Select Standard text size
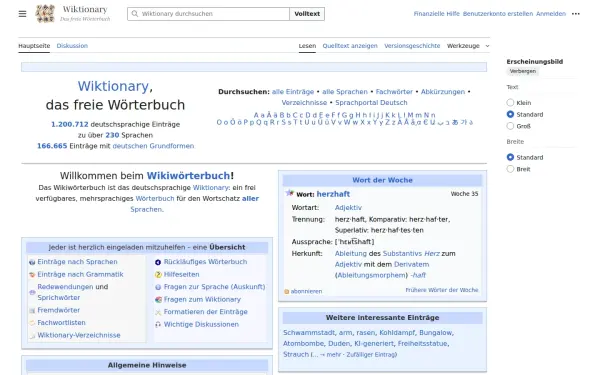The height and width of the screenshot is (375, 600). click(x=510, y=114)
